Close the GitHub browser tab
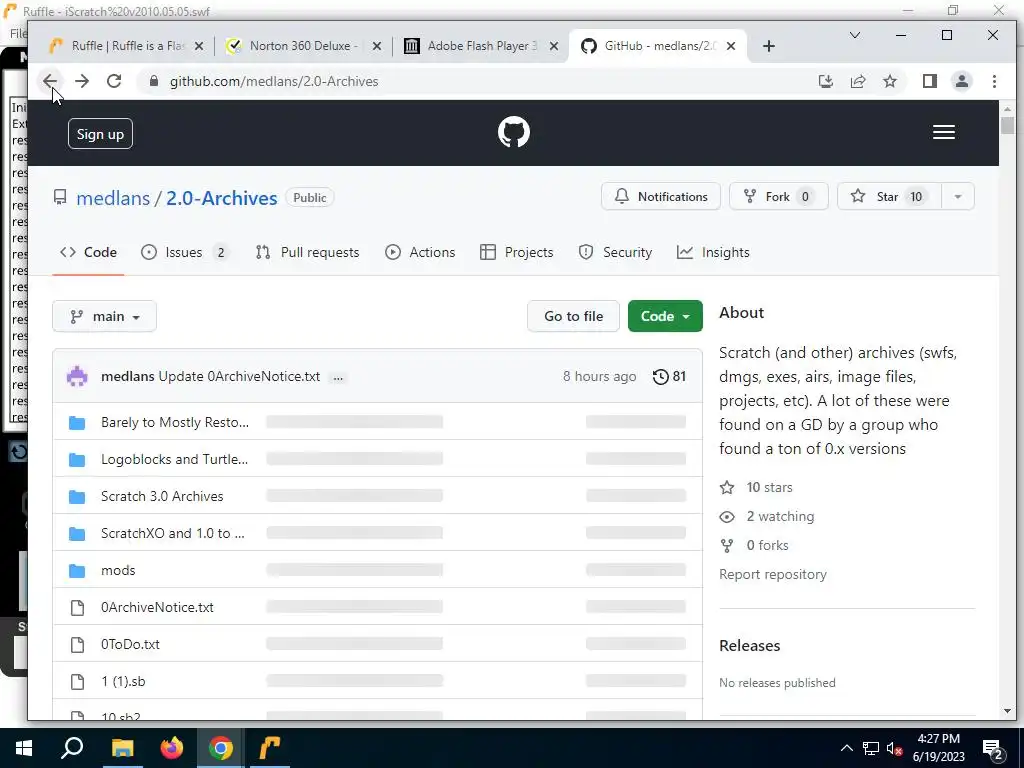Image resolution: width=1024 pixels, height=768 pixels. (731, 46)
